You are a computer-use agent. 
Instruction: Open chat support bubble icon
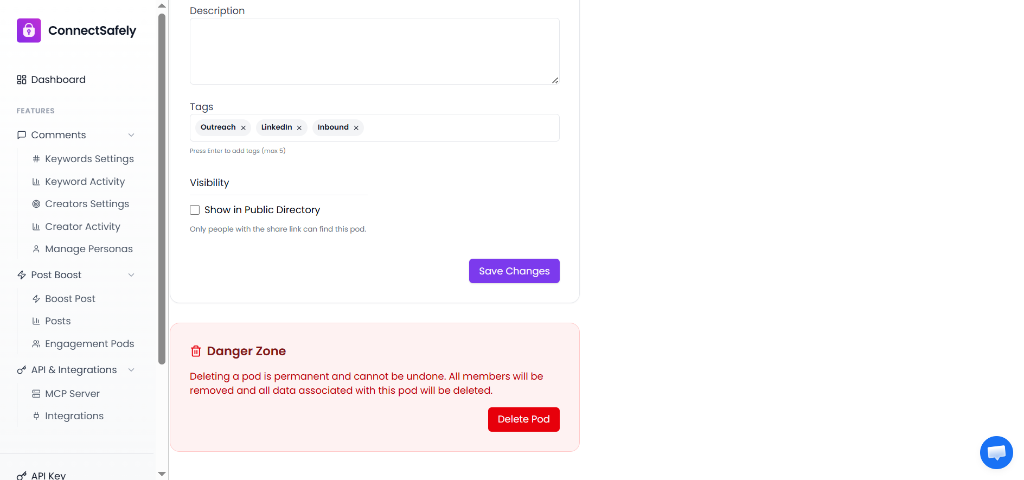[x=996, y=452]
